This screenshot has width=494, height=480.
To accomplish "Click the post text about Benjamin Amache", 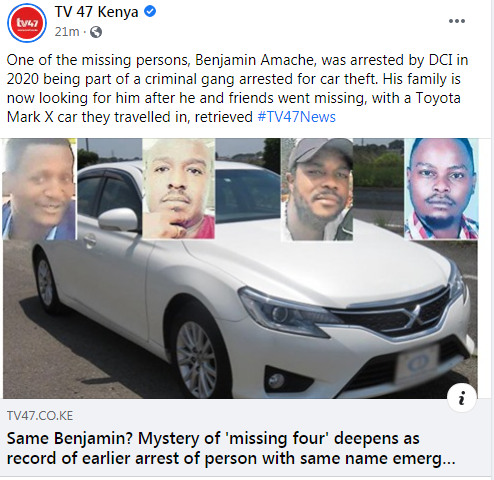I will coord(237,88).
